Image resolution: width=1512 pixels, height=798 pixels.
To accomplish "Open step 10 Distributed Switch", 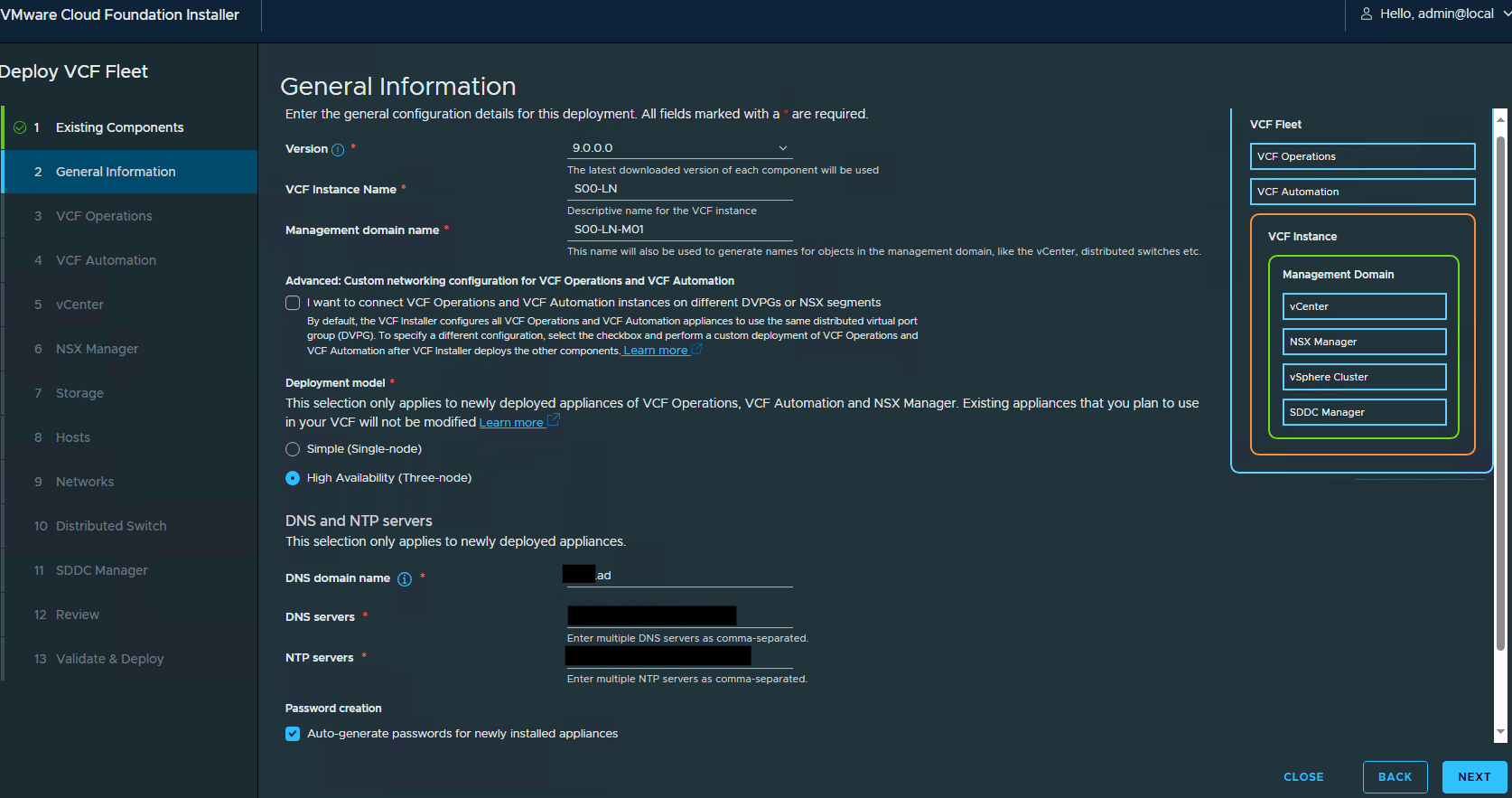I will 129,526.
